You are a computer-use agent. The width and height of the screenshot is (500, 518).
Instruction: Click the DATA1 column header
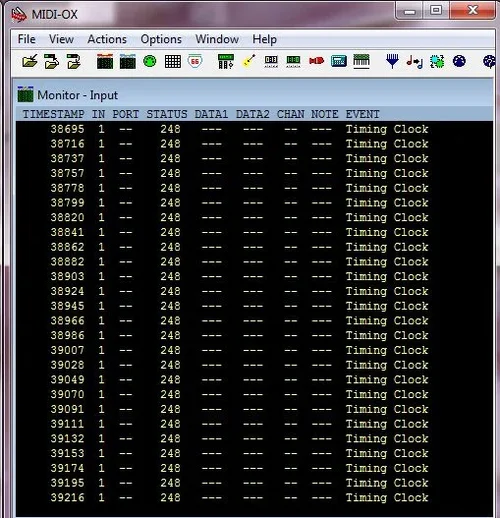pyautogui.click(x=211, y=114)
